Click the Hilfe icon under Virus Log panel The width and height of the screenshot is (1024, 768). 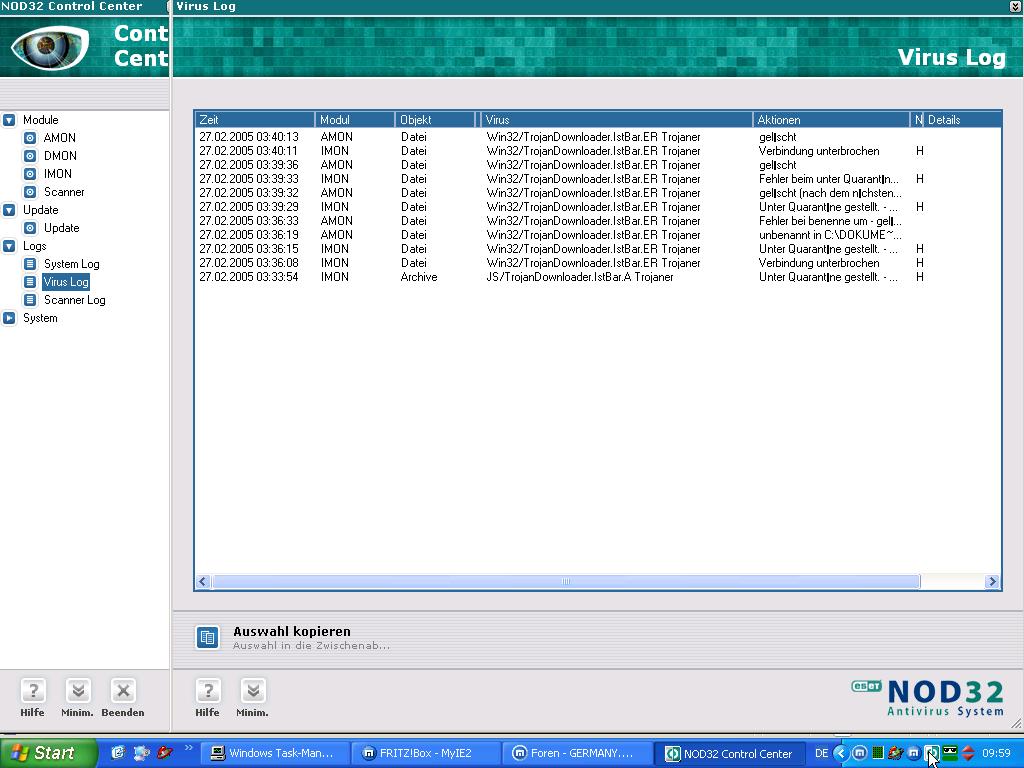(x=208, y=690)
